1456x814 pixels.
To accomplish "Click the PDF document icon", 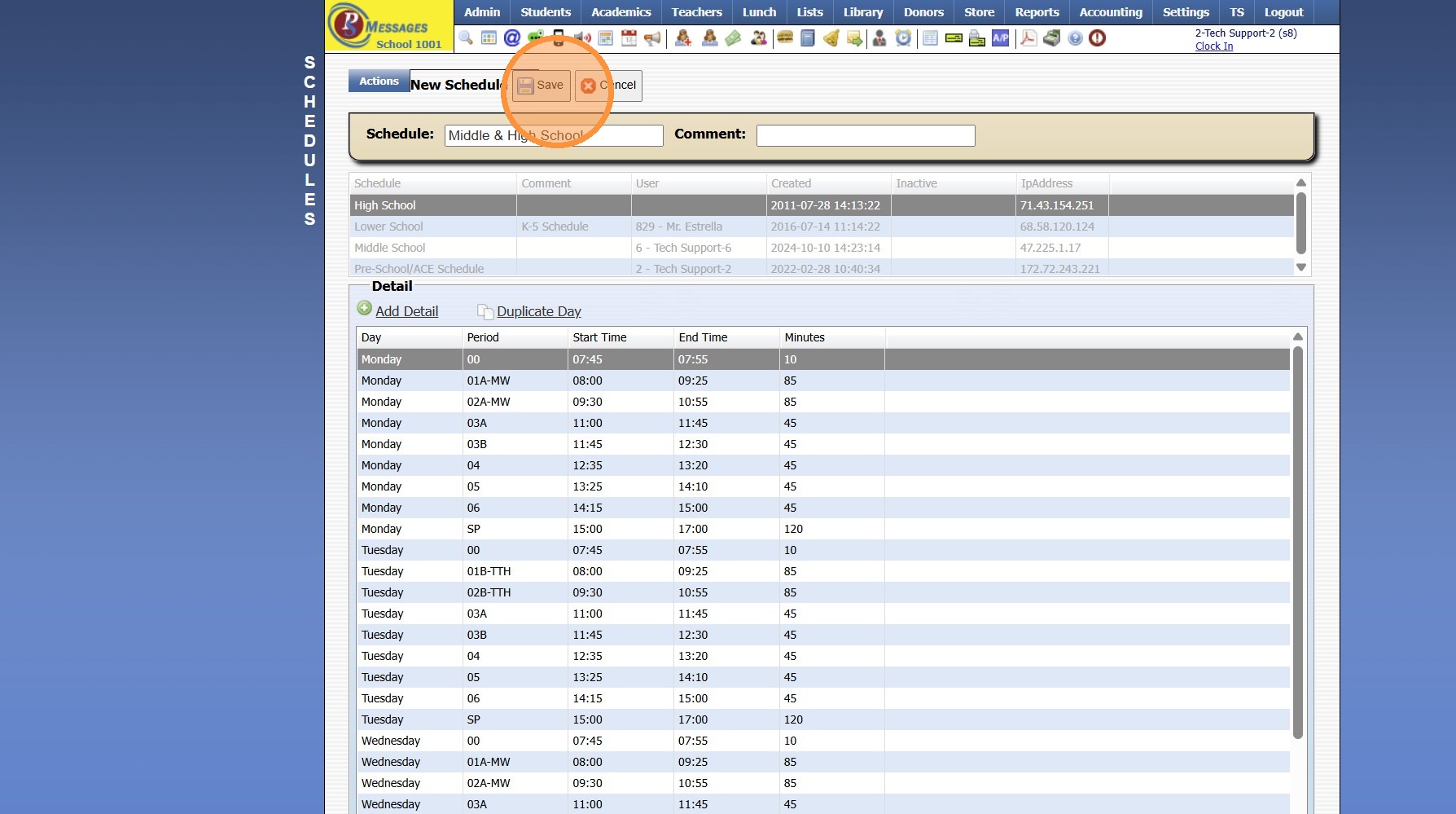I will 1028,38.
